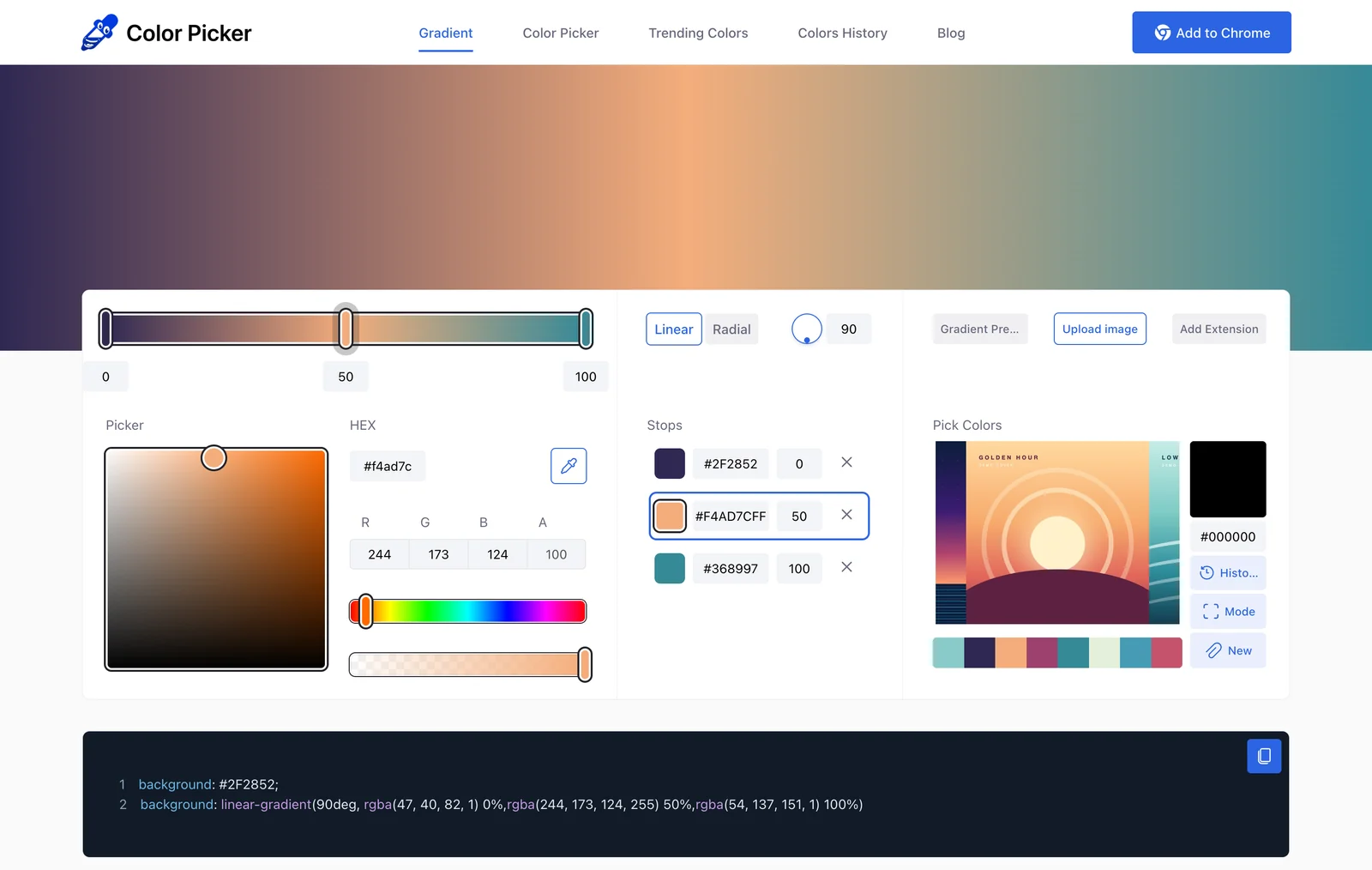Remove the #368997 gradient stop
The width and height of the screenshot is (1372, 870).
tap(846, 567)
